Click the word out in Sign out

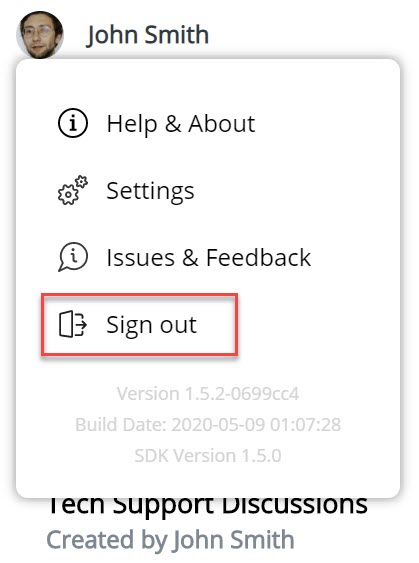[x=178, y=325]
